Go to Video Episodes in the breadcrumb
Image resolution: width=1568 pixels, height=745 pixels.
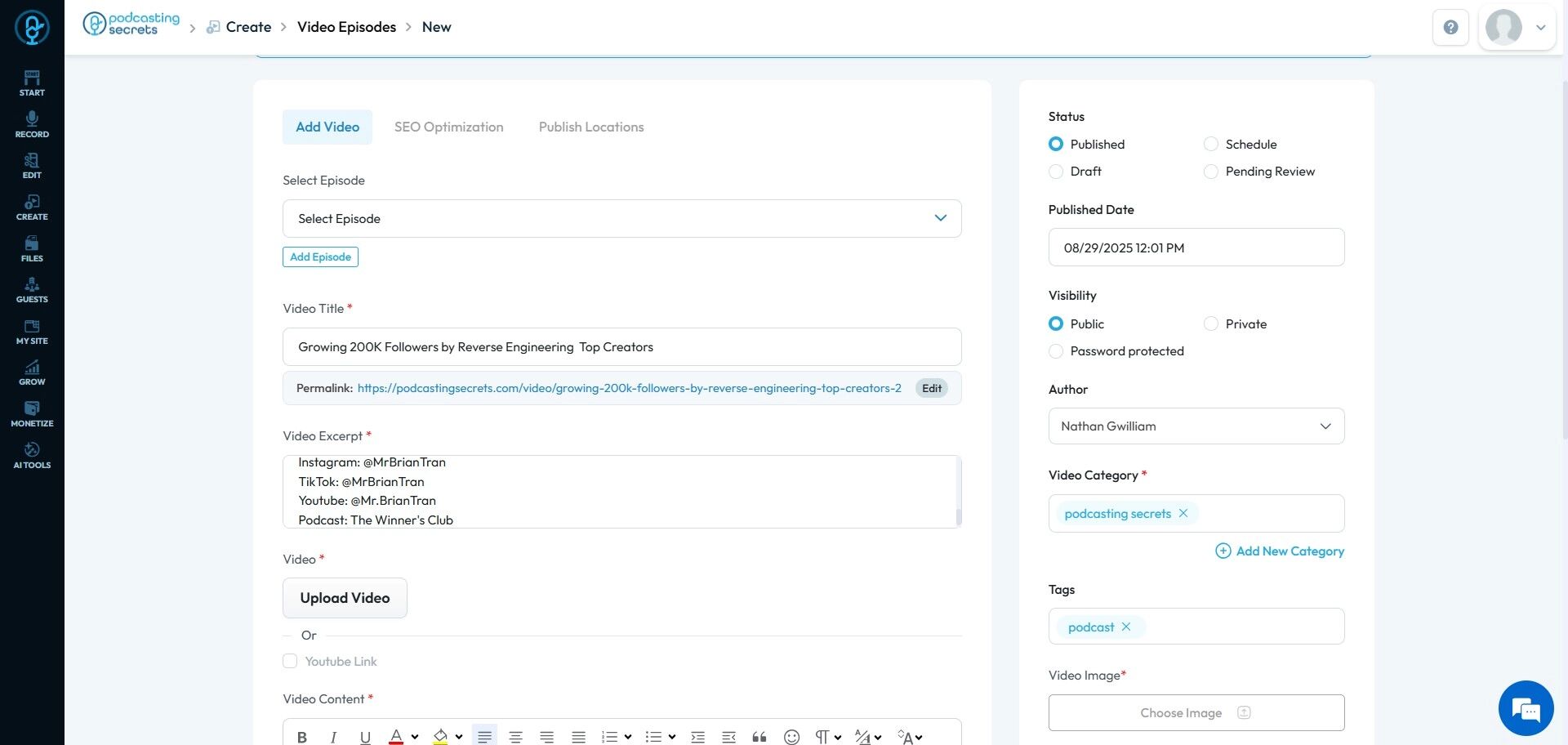(346, 27)
